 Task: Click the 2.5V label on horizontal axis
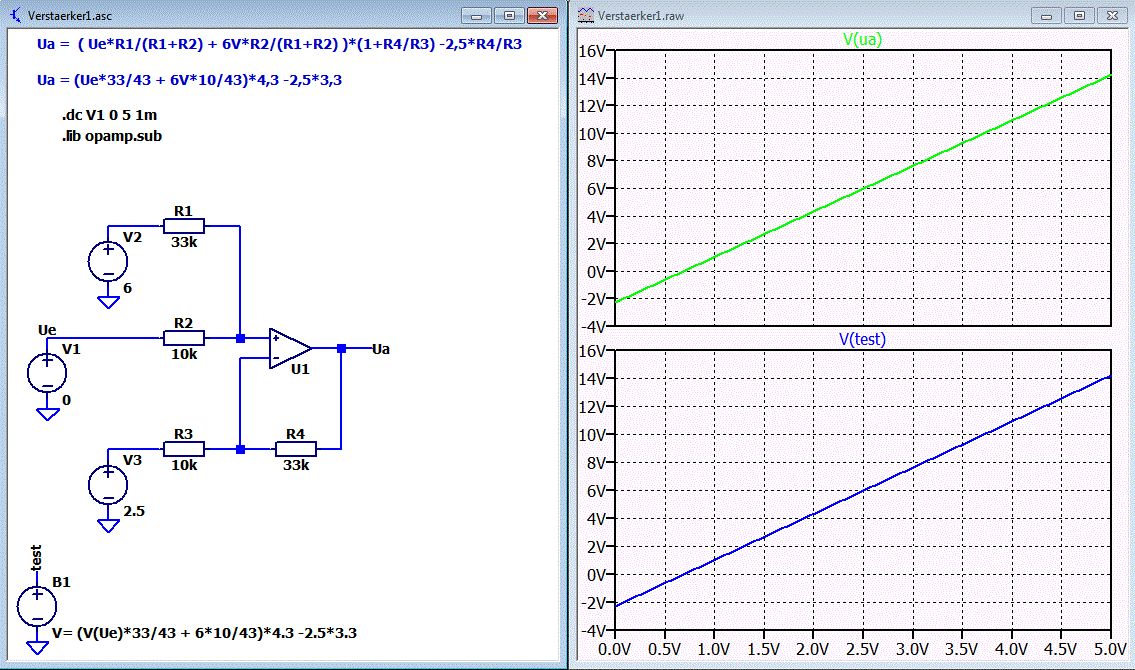(862, 649)
